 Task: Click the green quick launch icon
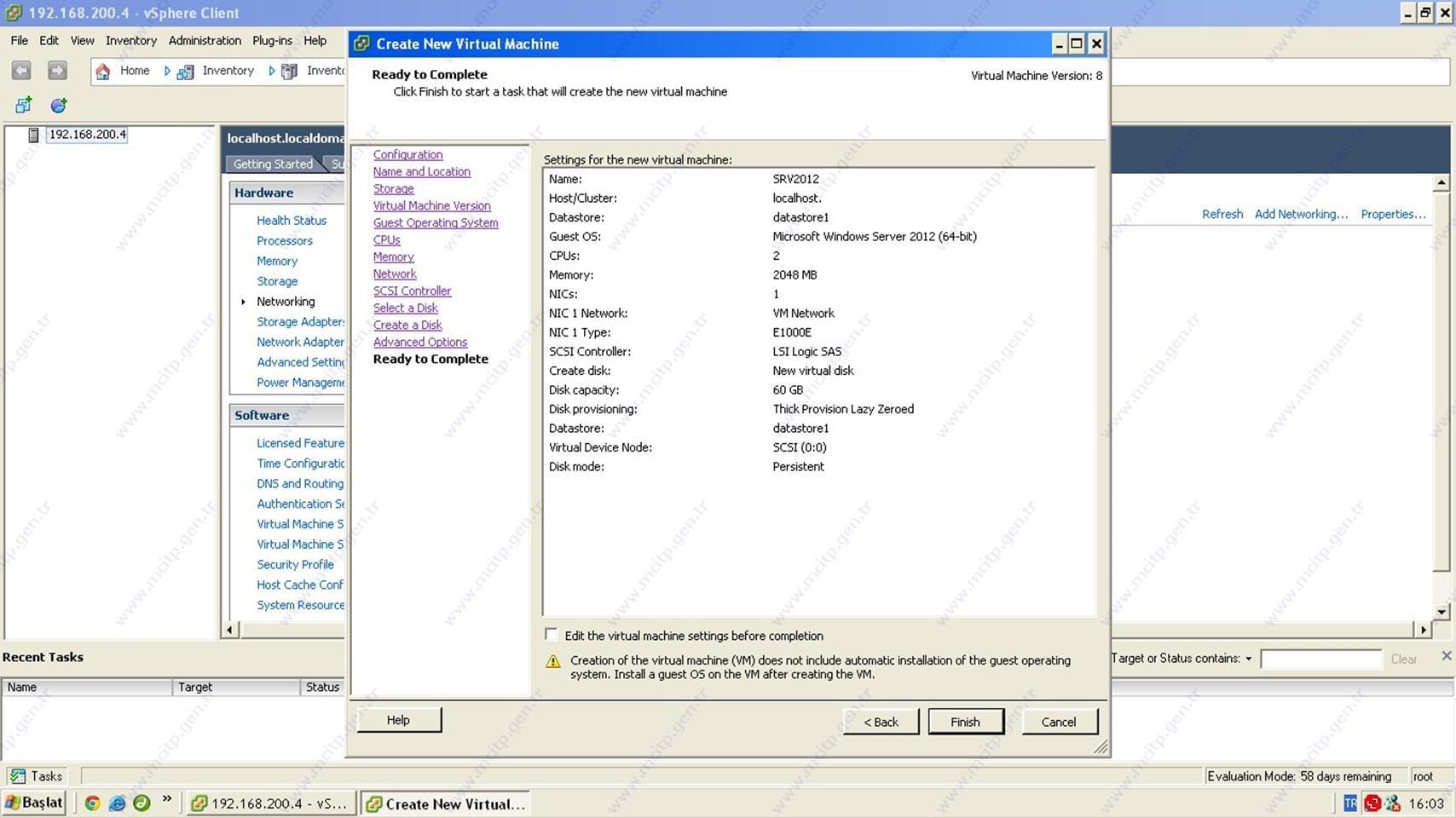[x=142, y=803]
